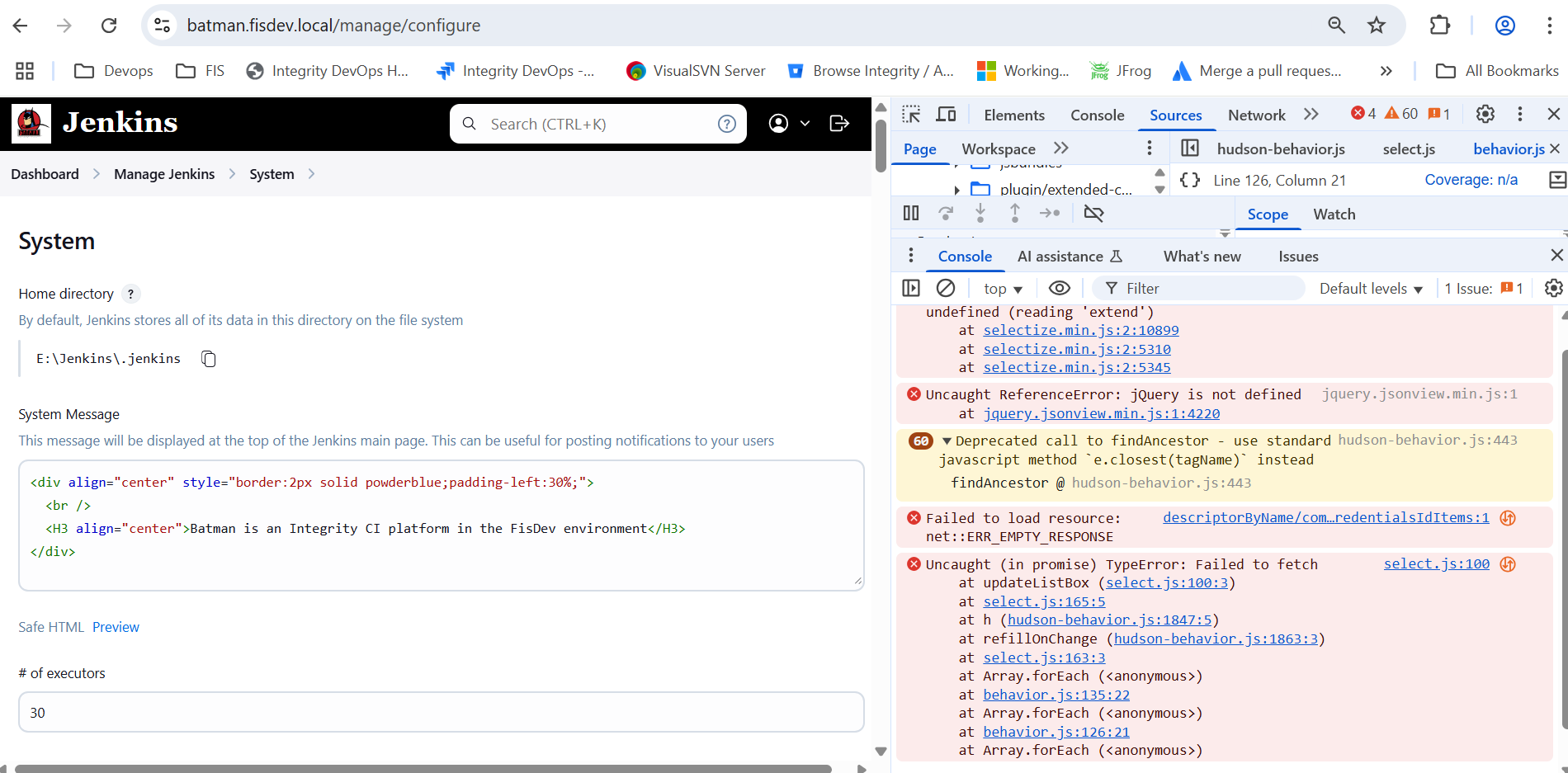Click the console Filter field

tap(1198, 288)
